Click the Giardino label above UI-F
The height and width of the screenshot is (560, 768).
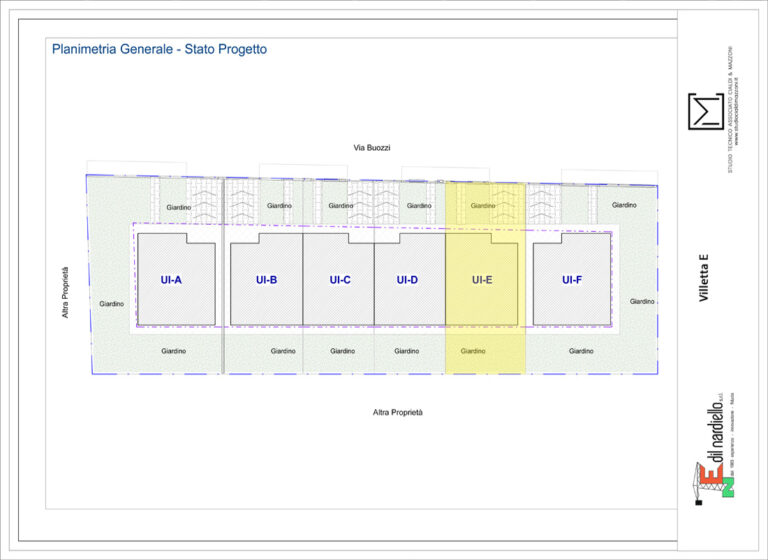pyautogui.click(x=624, y=205)
